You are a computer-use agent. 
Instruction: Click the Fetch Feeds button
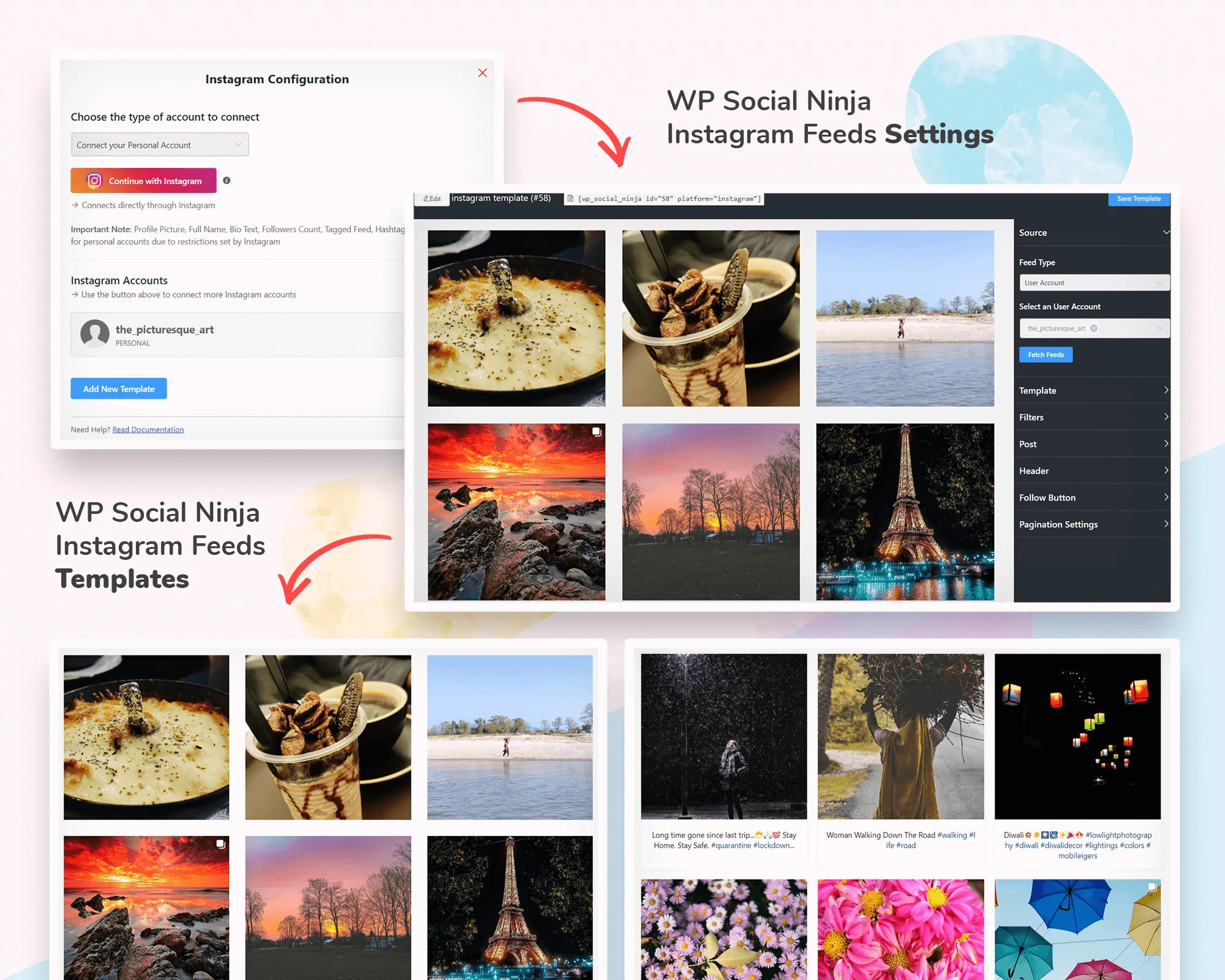pyautogui.click(x=1046, y=354)
